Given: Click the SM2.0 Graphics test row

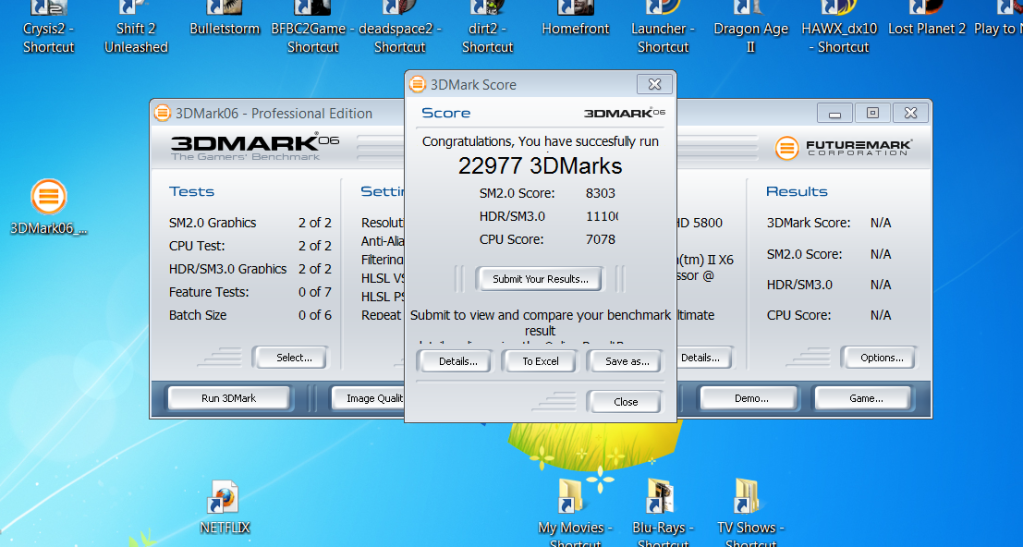Looking at the screenshot, I should click(x=250, y=223).
